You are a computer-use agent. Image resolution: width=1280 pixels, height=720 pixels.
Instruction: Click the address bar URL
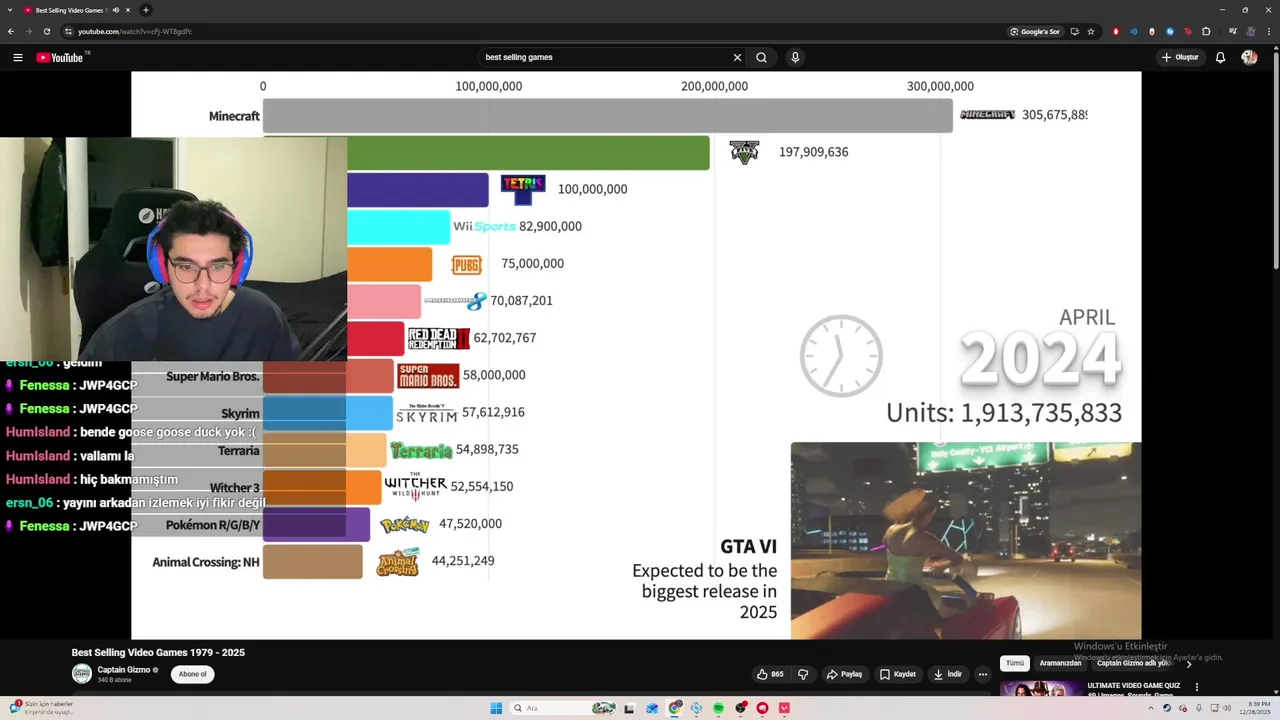click(135, 31)
